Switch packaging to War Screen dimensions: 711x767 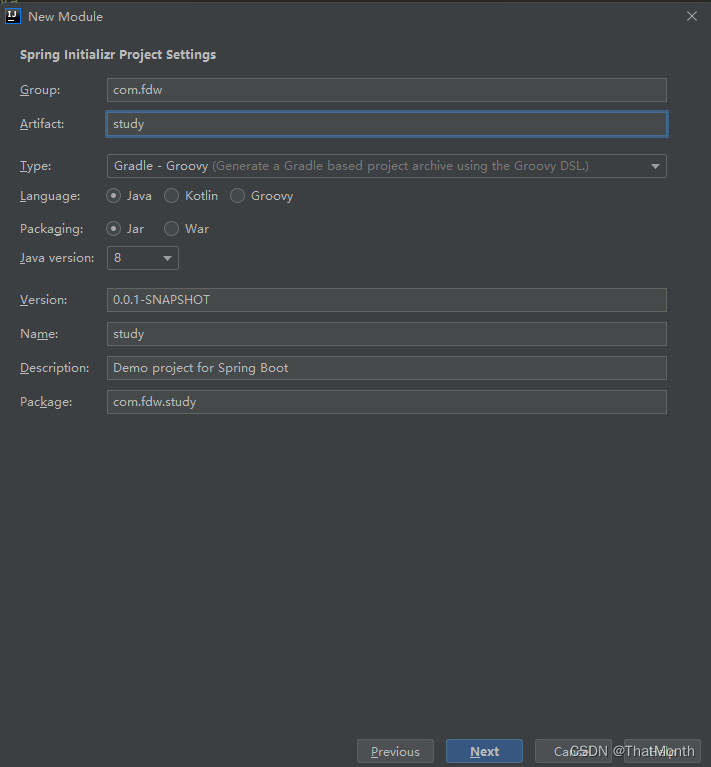(171, 229)
